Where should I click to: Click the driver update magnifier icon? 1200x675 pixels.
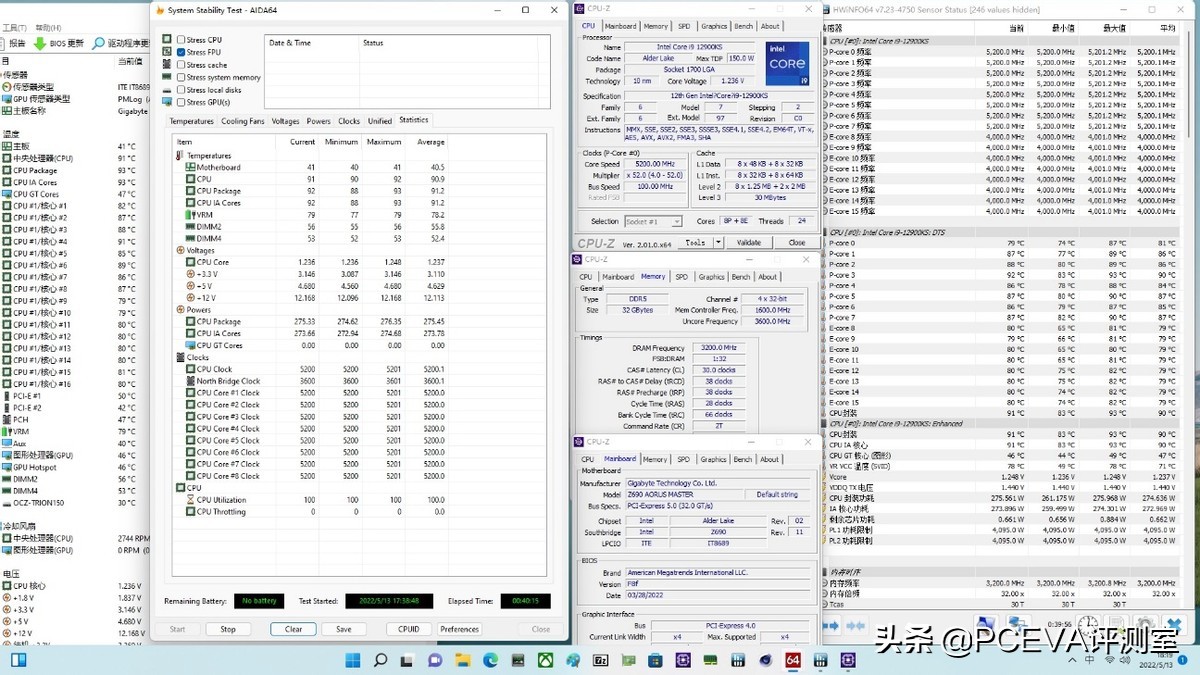pyautogui.click(x=100, y=43)
